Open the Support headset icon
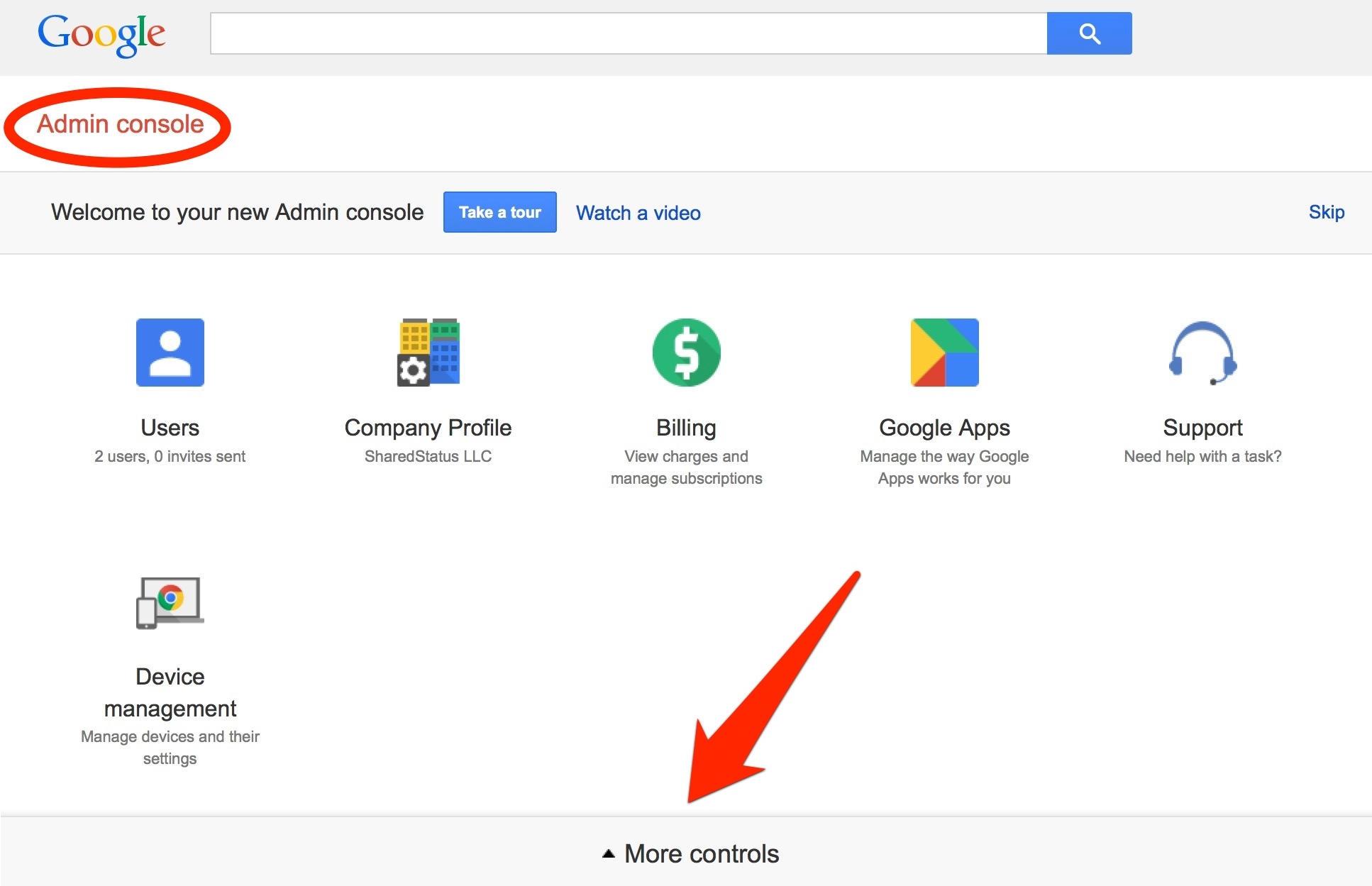Screen dimensions: 1372x886 click(1203, 353)
